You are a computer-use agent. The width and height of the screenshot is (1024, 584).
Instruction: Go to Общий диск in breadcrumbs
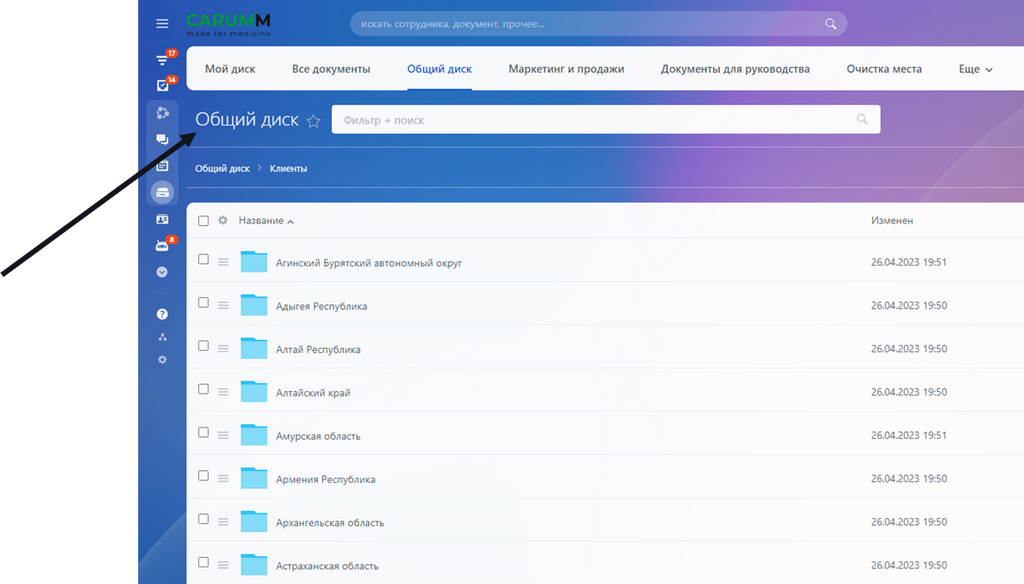click(x=222, y=169)
